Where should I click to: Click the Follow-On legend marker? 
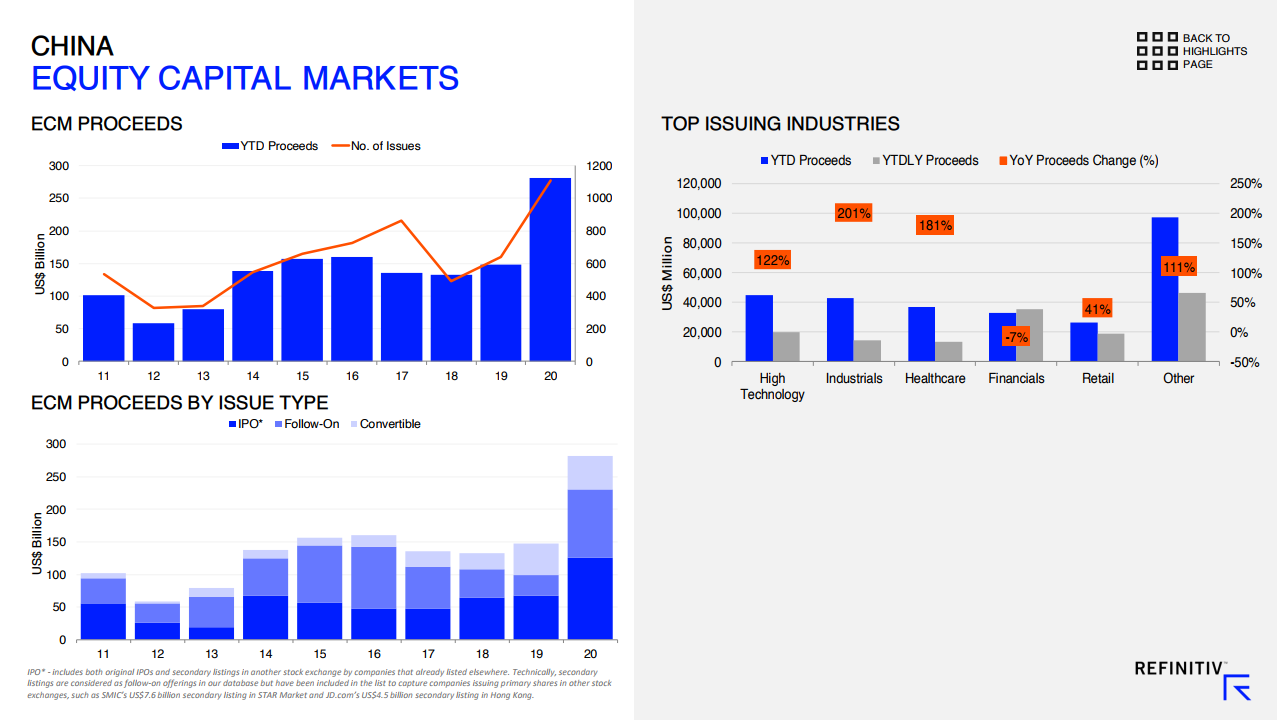point(276,424)
